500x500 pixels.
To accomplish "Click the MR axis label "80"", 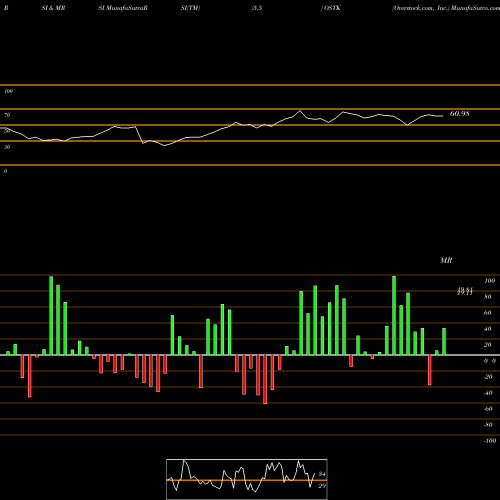I will click(x=488, y=297).
